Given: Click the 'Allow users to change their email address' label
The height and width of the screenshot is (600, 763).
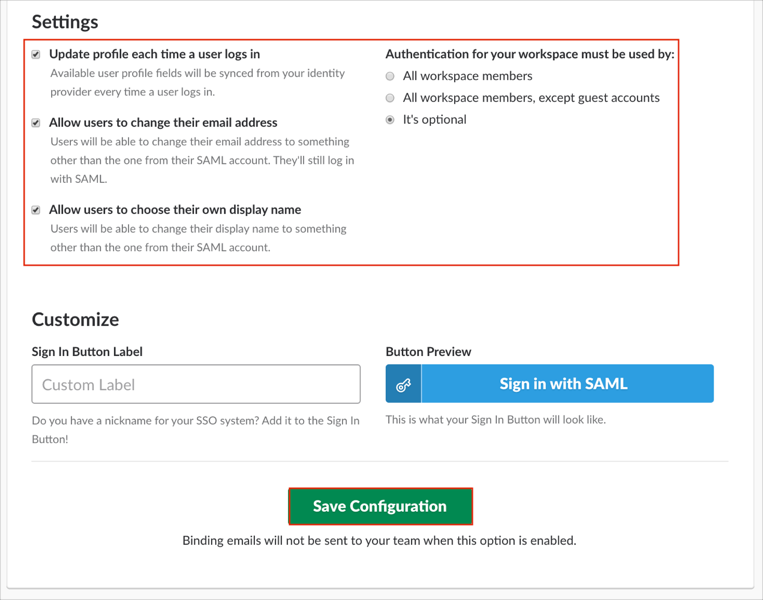Looking at the screenshot, I should 163,123.
